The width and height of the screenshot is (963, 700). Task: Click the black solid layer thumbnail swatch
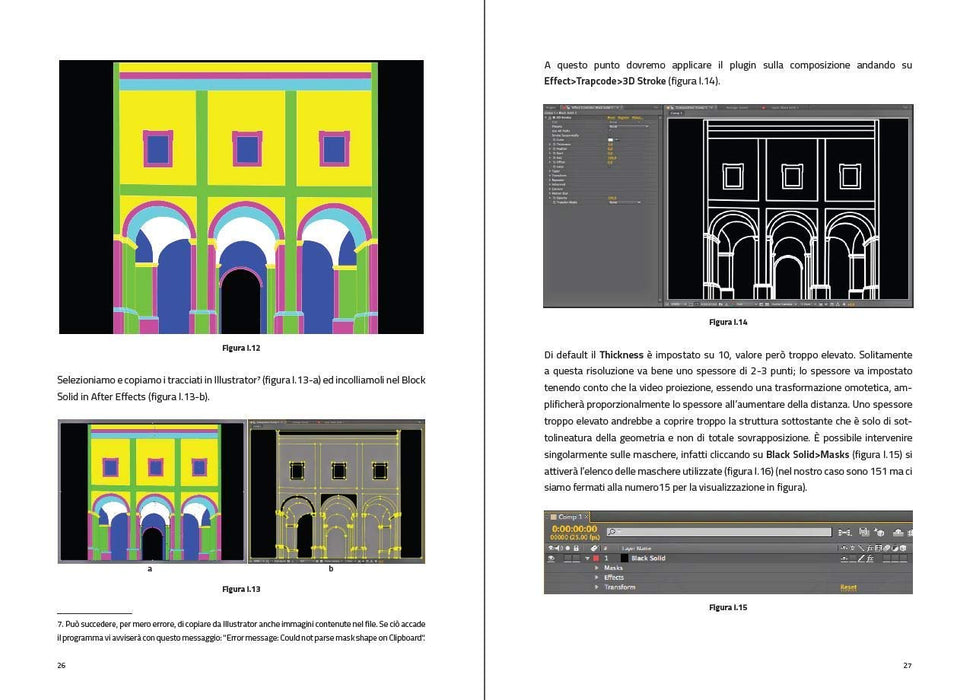pos(624,558)
